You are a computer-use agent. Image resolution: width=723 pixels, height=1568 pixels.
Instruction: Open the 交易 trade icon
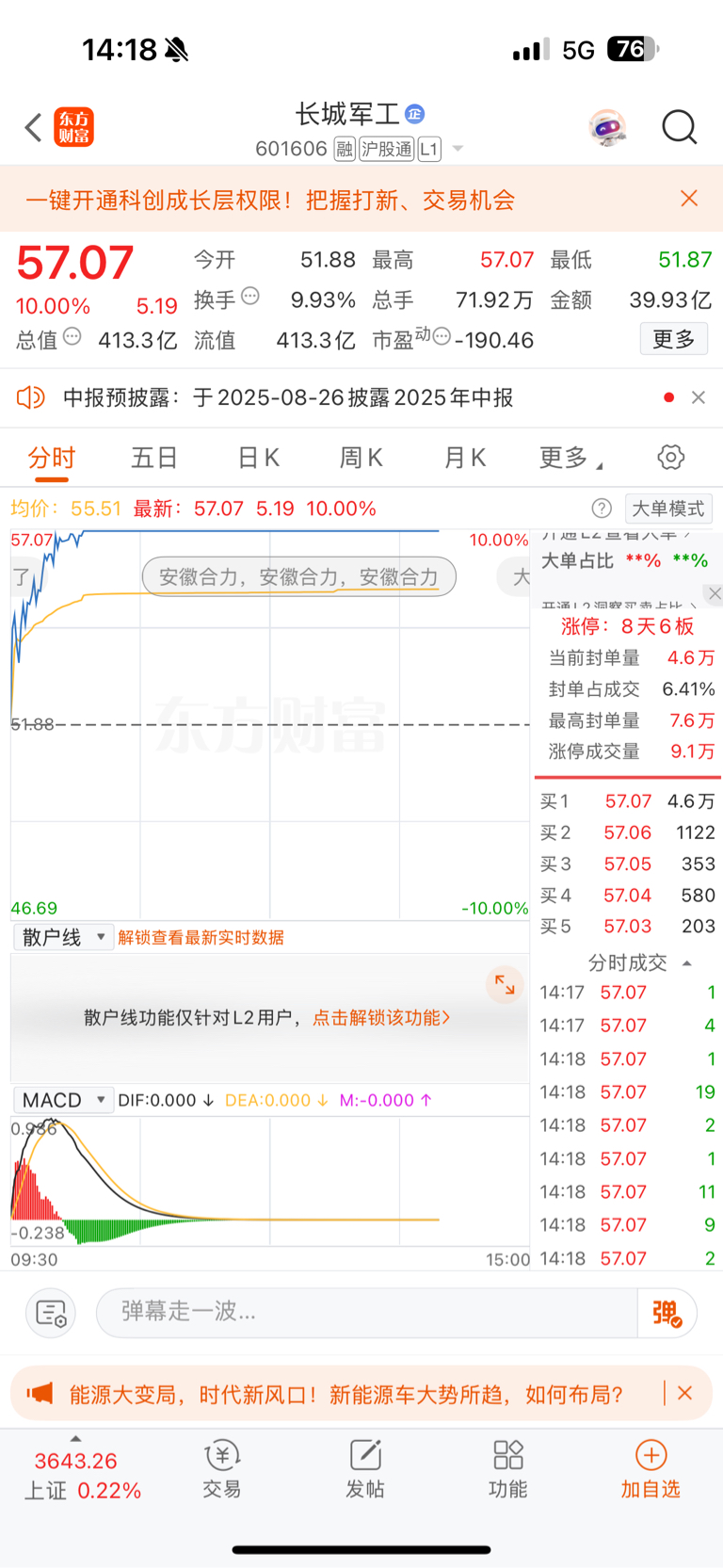pos(222,1469)
